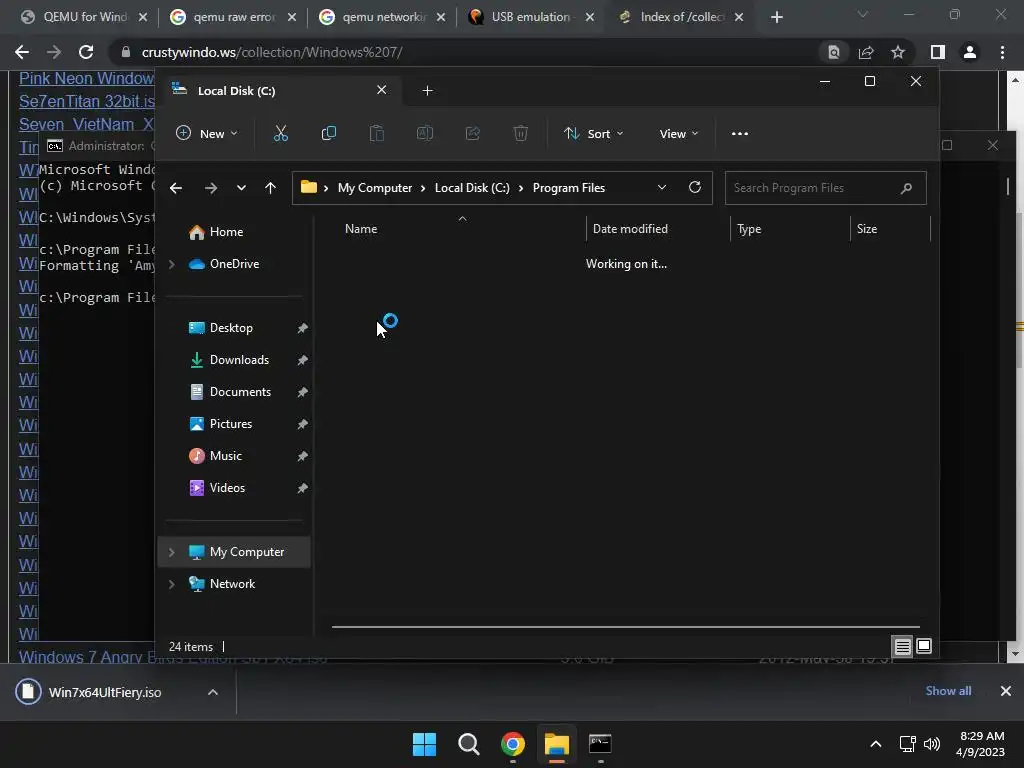
Task: Open a new Chrome tab
Action: 776,17
